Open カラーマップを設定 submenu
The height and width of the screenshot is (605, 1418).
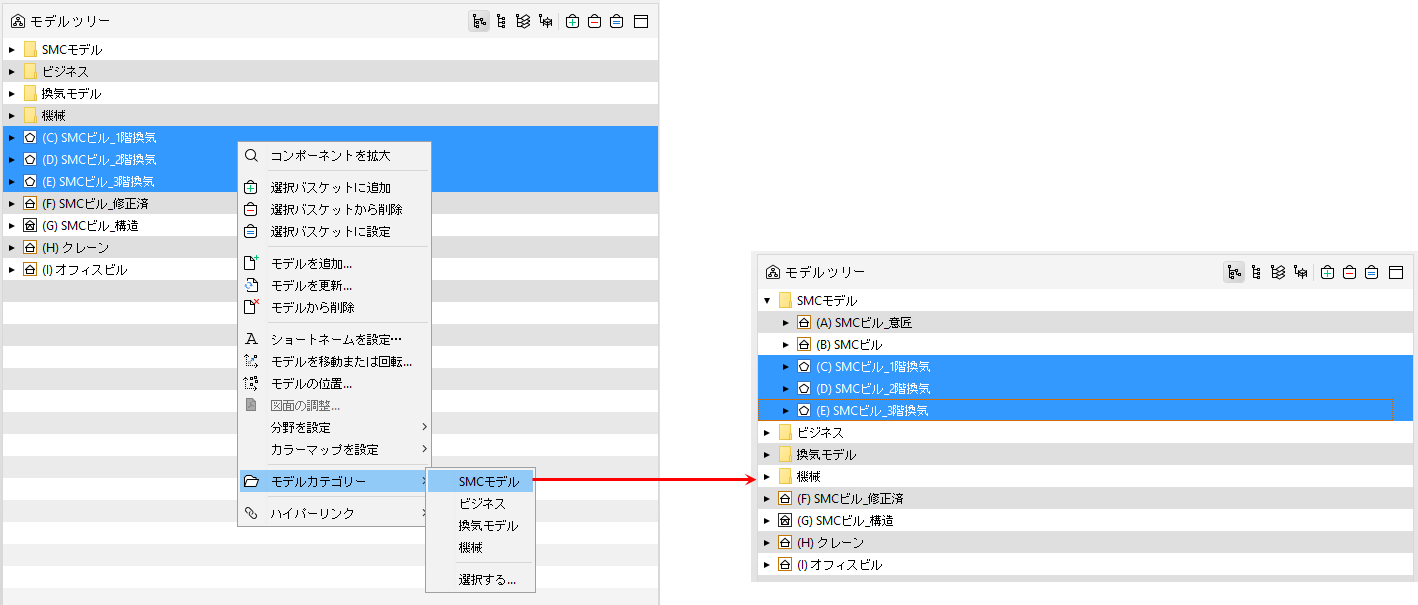point(334,449)
